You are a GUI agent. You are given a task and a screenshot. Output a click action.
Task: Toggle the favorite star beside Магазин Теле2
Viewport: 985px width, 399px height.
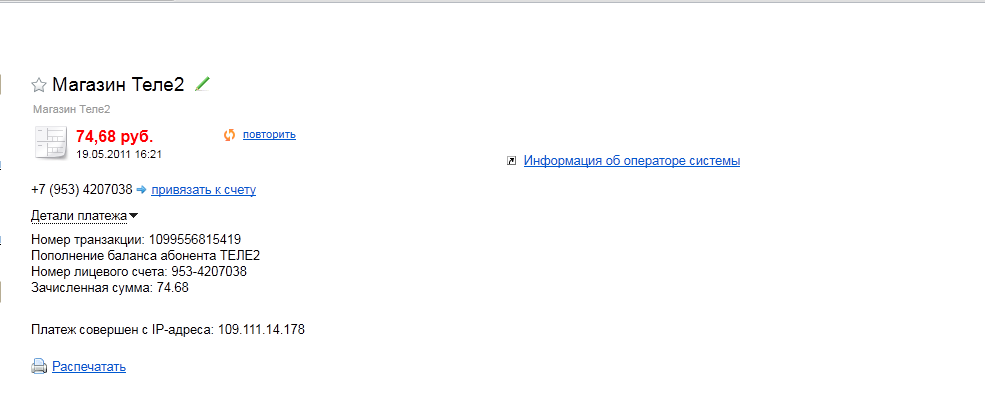coord(39,85)
